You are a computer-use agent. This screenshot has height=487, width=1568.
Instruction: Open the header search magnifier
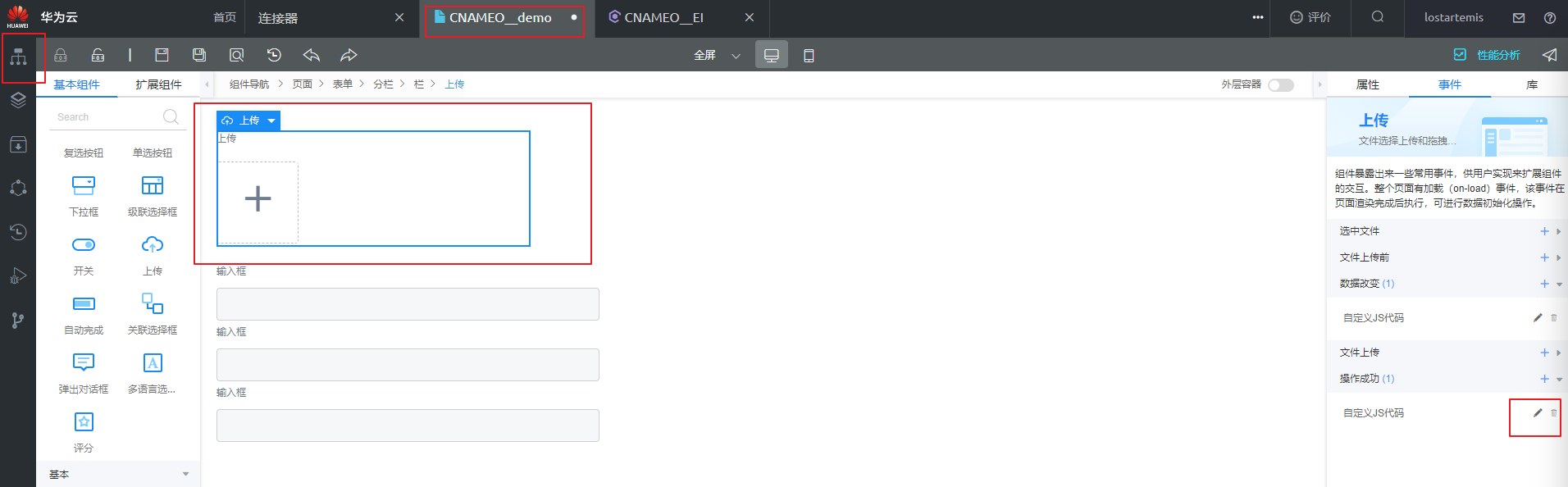[x=1378, y=17]
